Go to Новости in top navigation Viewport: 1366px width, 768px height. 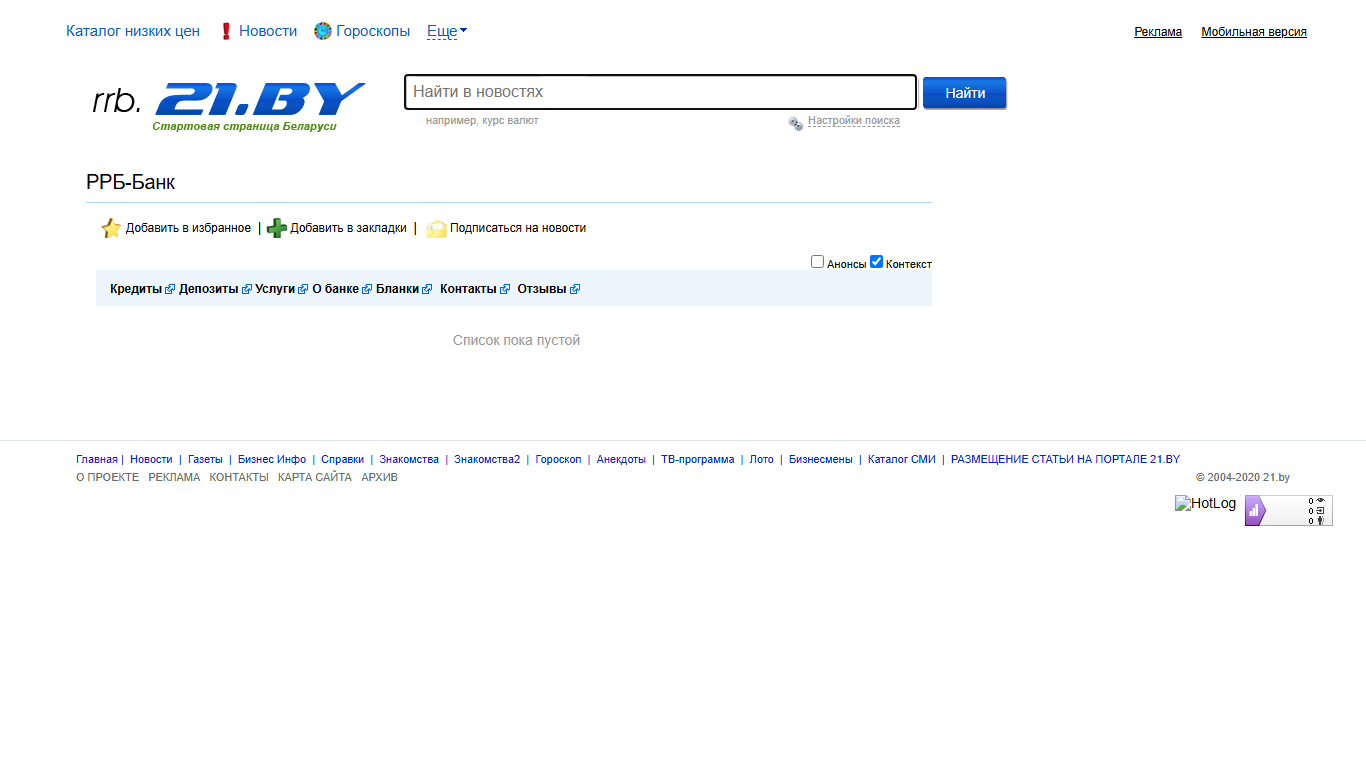click(268, 31)
